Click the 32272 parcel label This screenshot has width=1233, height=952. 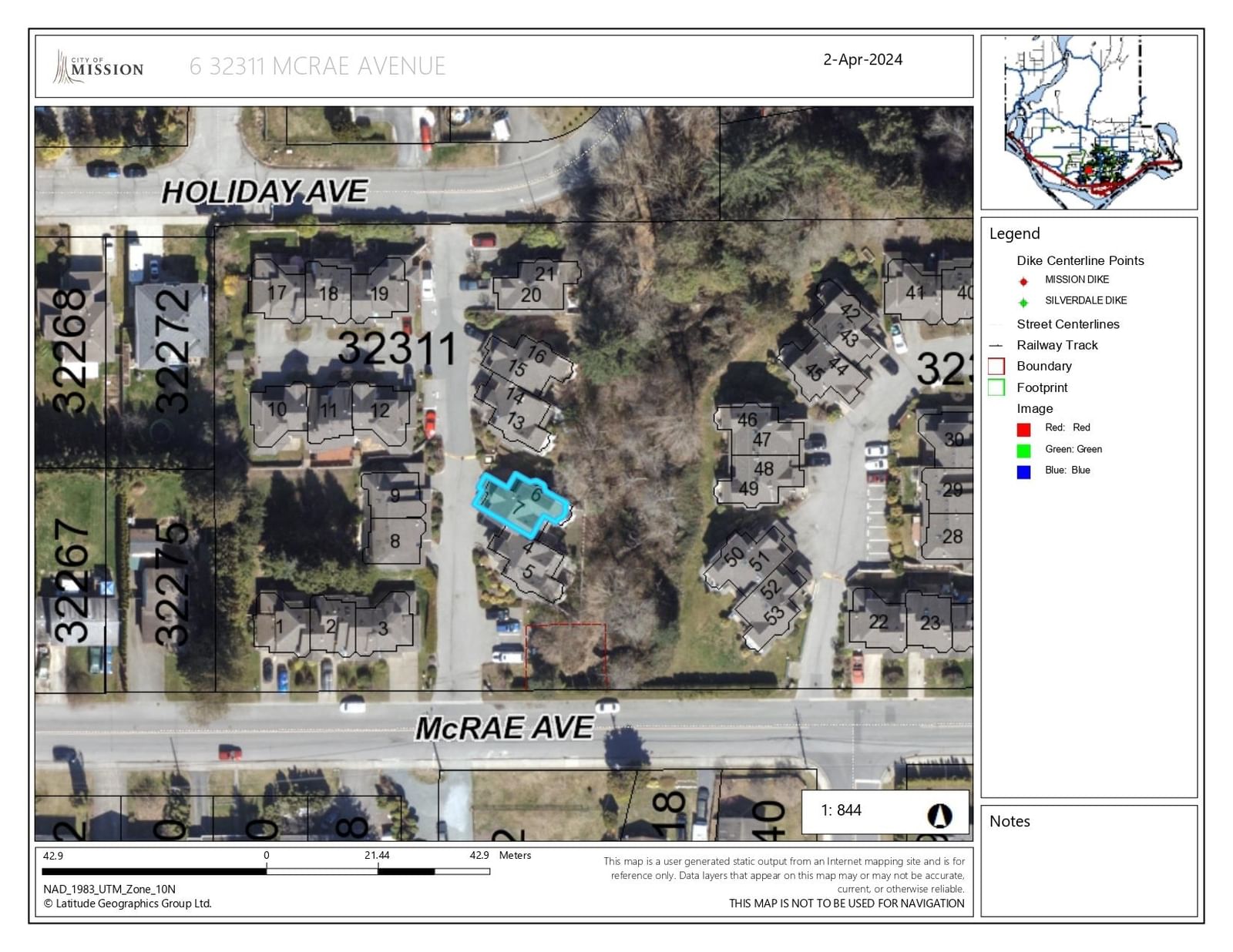(172, 350)
